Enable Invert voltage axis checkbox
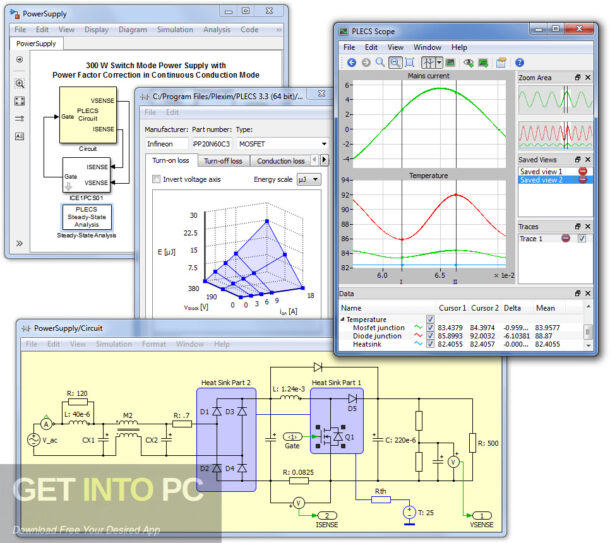 (x=156, y=179)
